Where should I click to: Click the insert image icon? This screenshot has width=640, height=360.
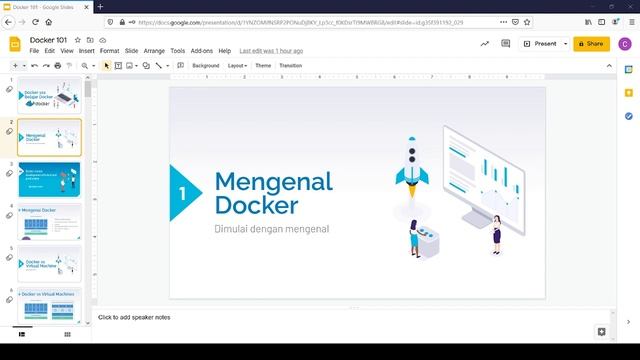[129, 66]
